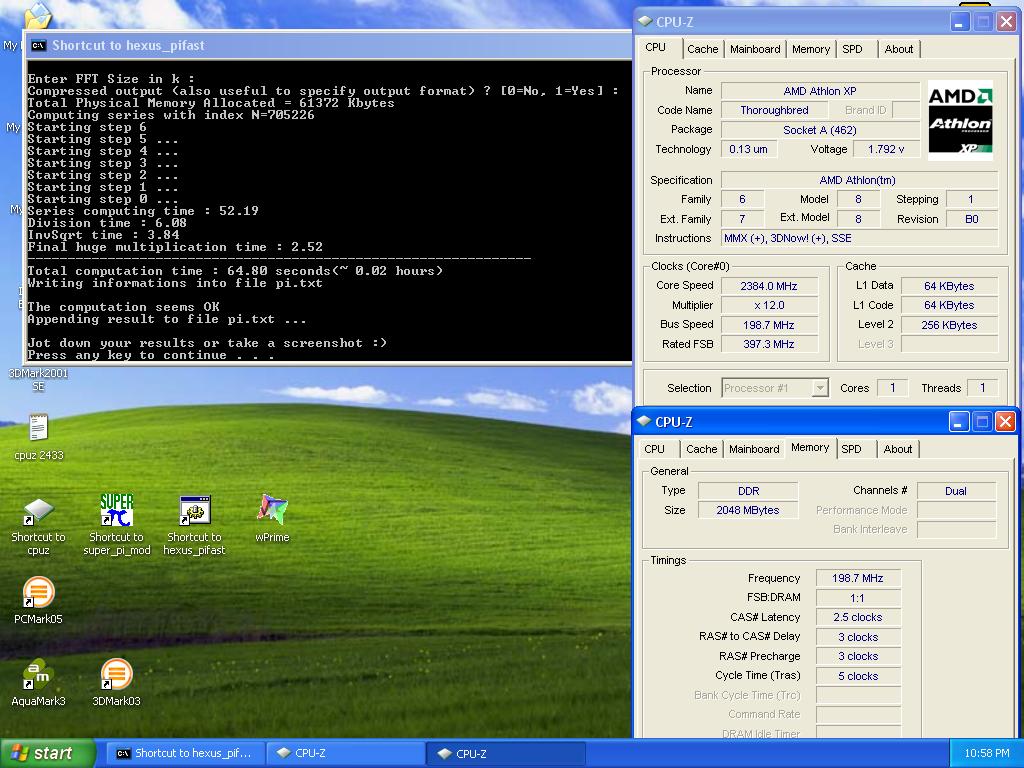Click the CPU-Z title bar icon of top window
1024x768 pixels.
tap(645, 22)
